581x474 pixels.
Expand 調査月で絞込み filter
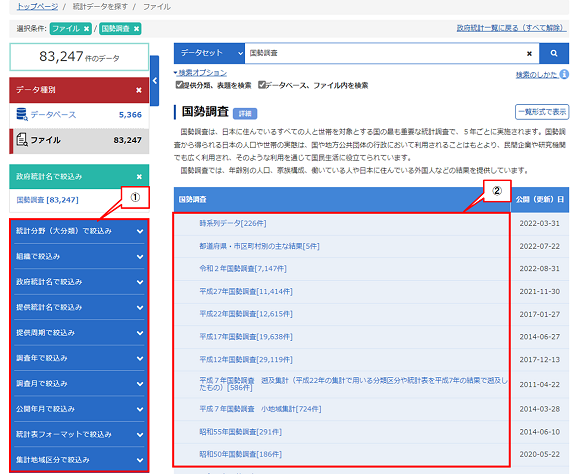(79, 384)
